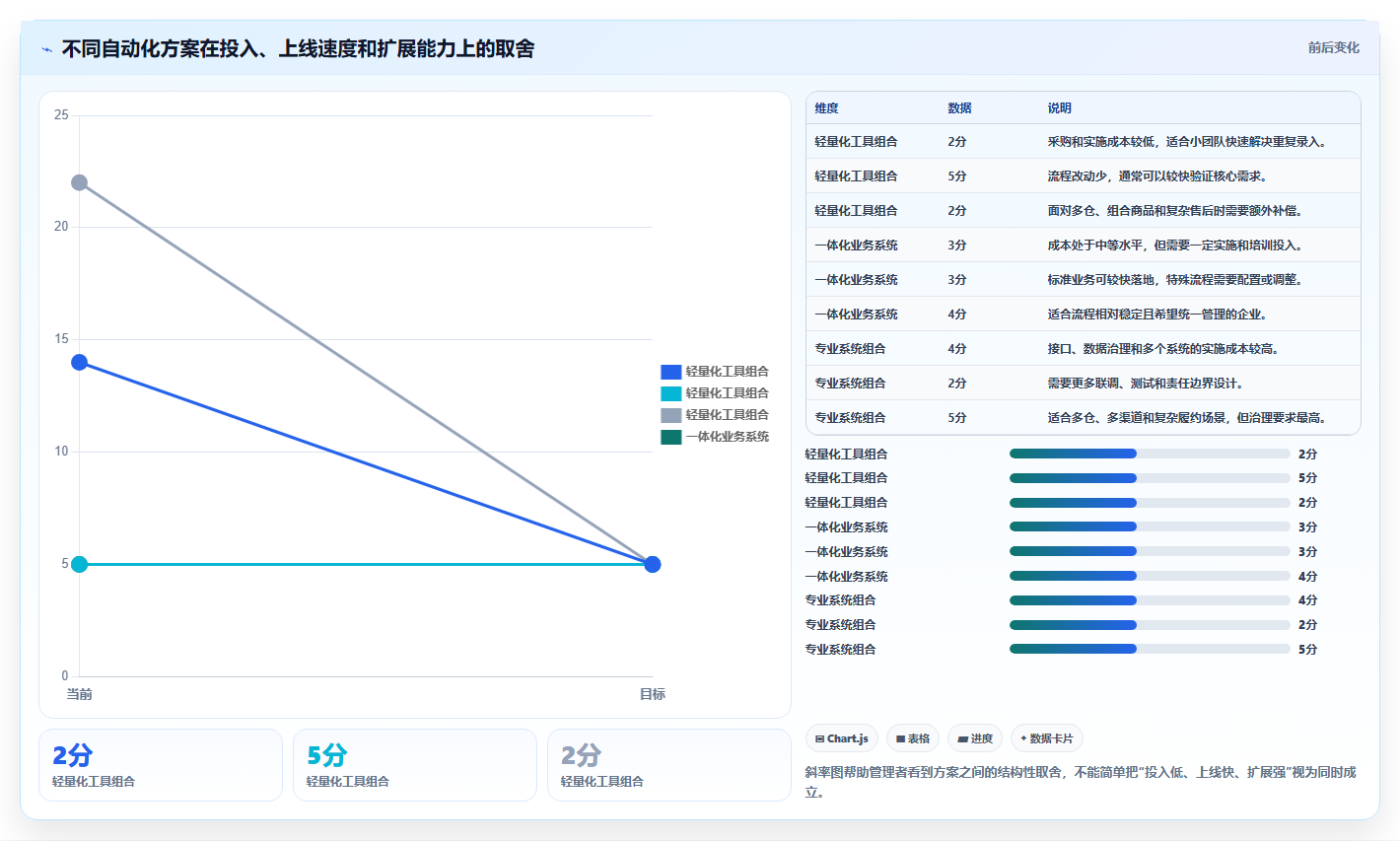Click the lightning icon beside the title

pos(46,49)
